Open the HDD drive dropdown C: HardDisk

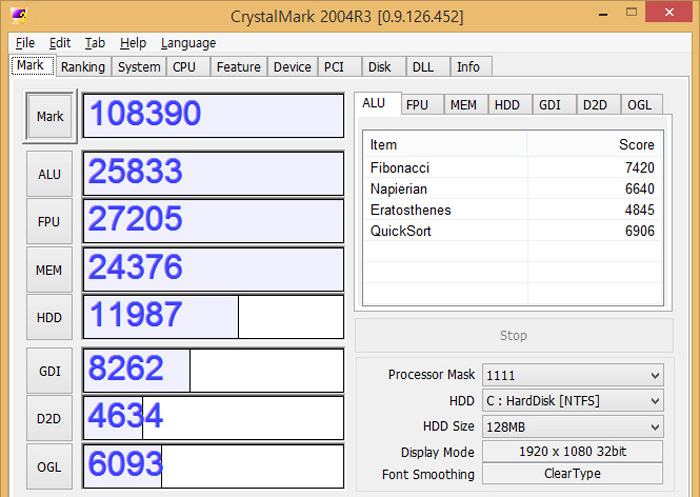[x=573, y=401]
